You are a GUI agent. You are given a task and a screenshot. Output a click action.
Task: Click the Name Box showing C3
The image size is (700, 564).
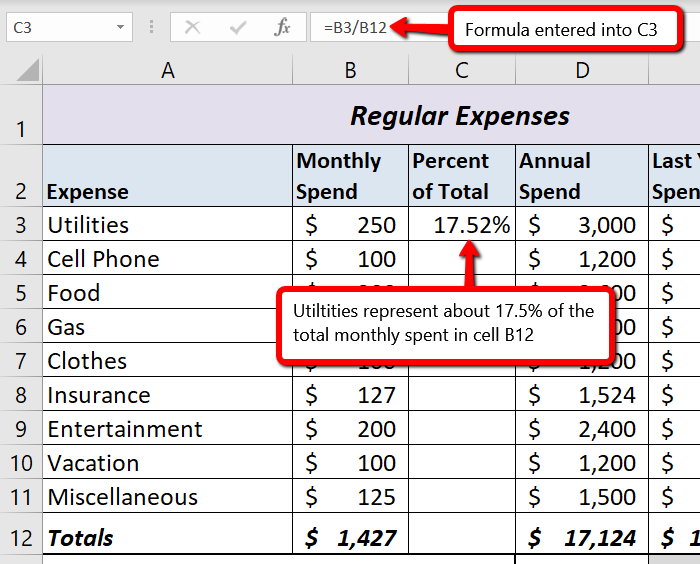coord(69,28)
